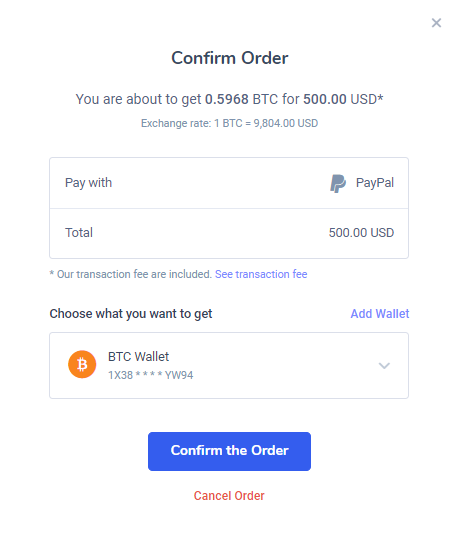This screenshot has height=555, width=455.
Task: Click the exchange rate text
Action: (229, 123)
